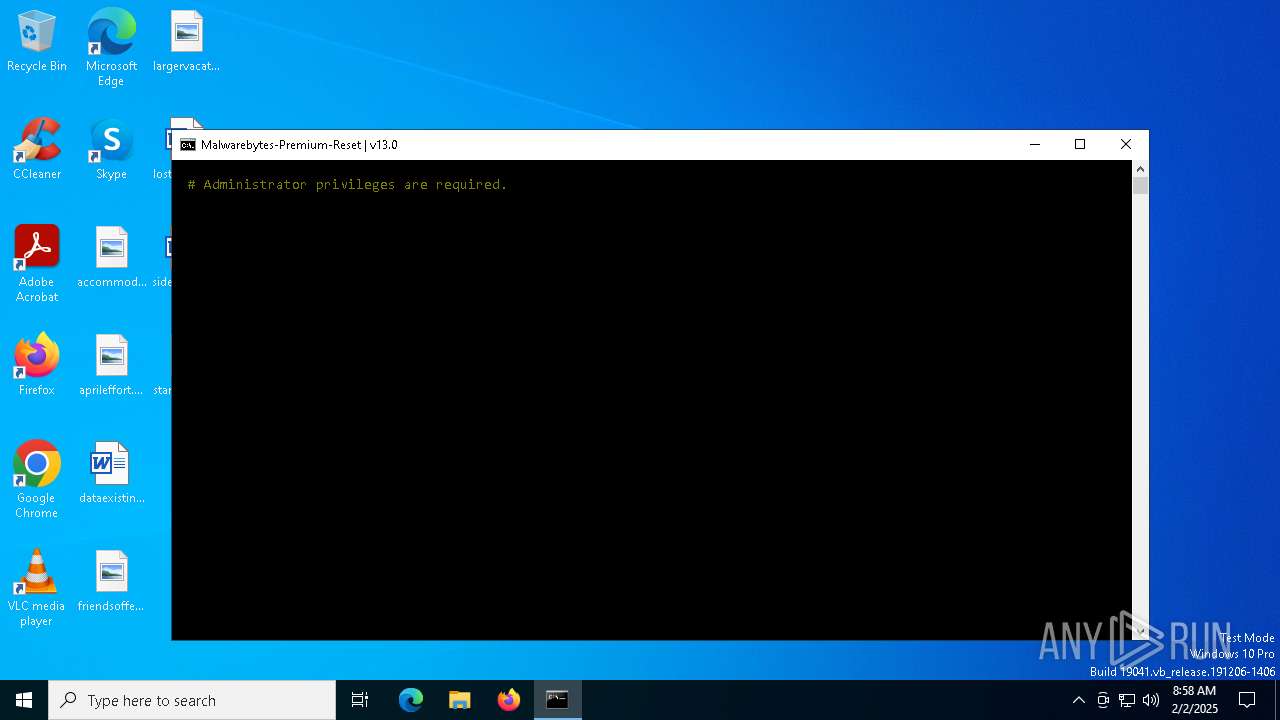
Task: Click the network status tray icon
Action: 1127,700
